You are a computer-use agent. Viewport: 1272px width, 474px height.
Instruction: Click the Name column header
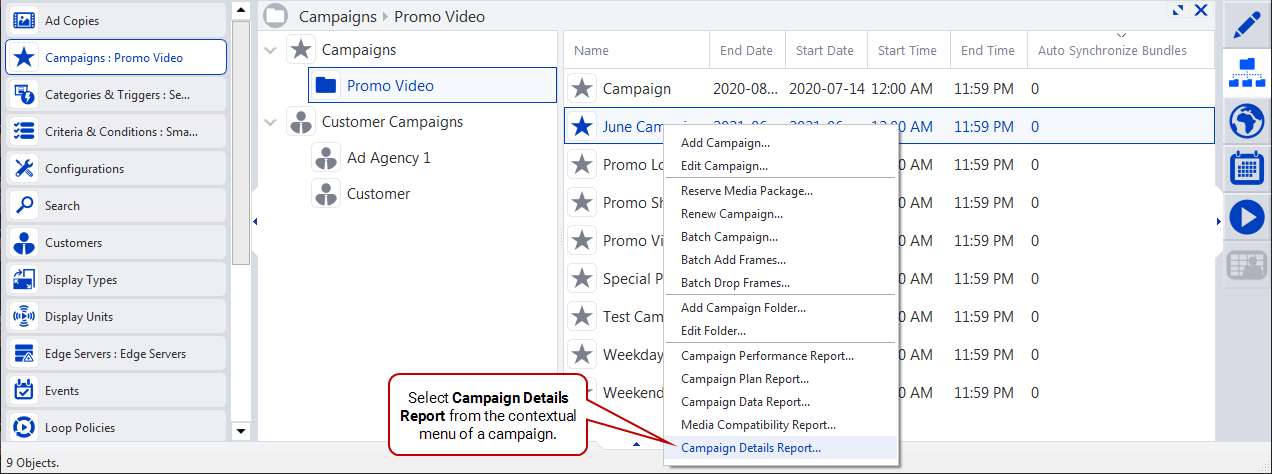pyautogui.click(x=591, y=51)
